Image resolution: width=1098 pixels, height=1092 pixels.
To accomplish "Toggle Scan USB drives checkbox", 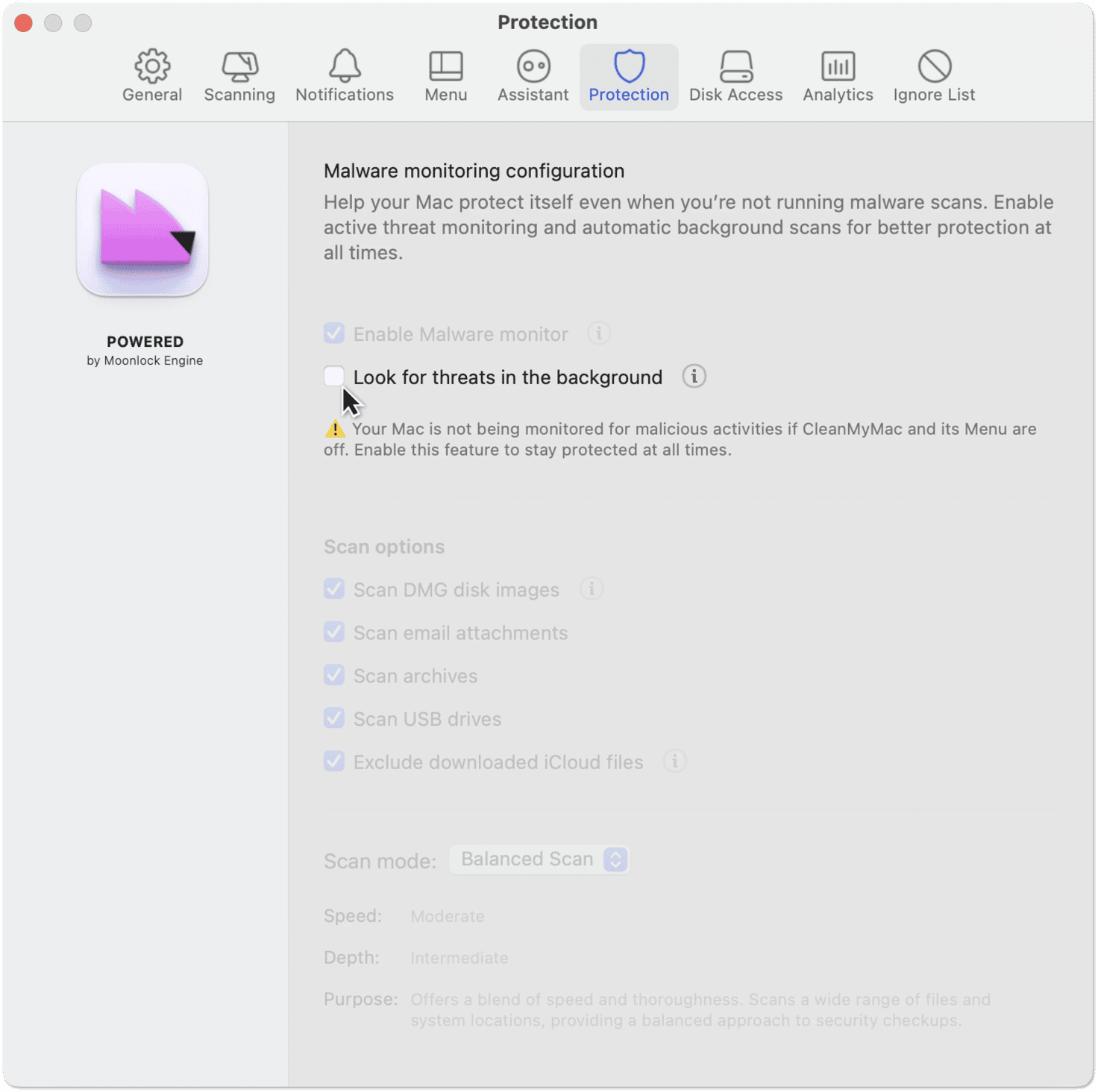I will coord(334,718).
